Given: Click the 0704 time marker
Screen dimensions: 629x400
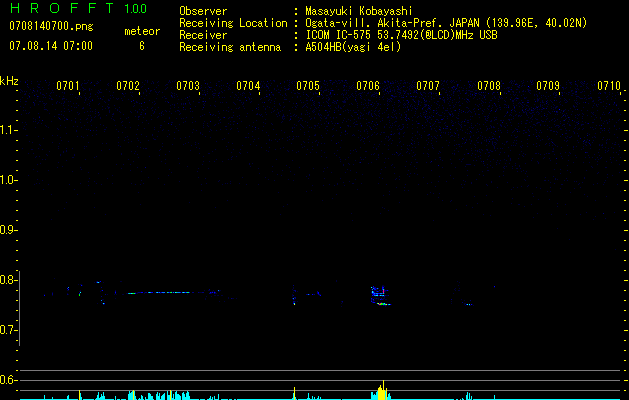Looking at the screenshot, I should coord(248,85).
